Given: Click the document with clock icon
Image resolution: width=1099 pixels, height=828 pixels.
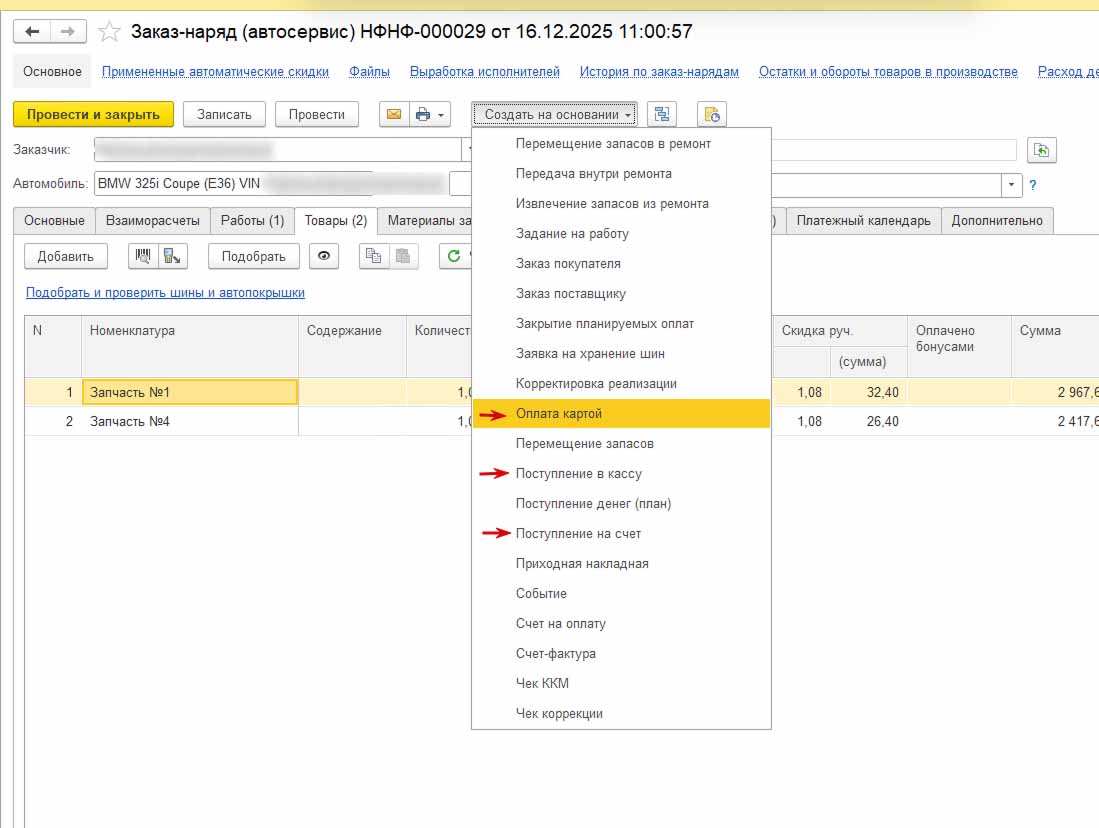Looking at the screenshot, I should pyautogui.click(x=711, y=114).
